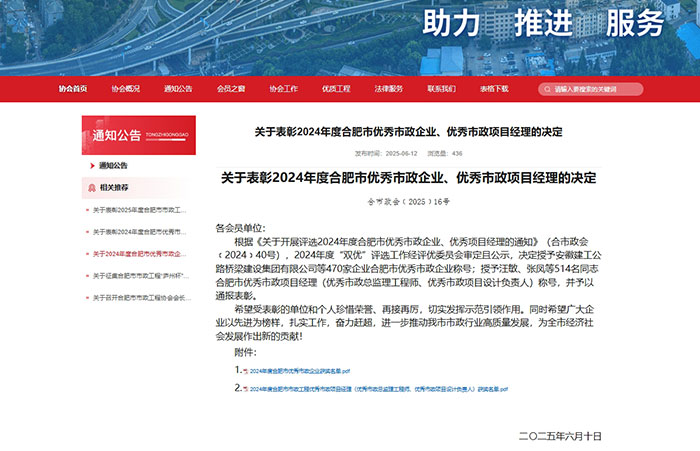
Task: Open the 联系我们 navigation item
Action: click(442, 89)
